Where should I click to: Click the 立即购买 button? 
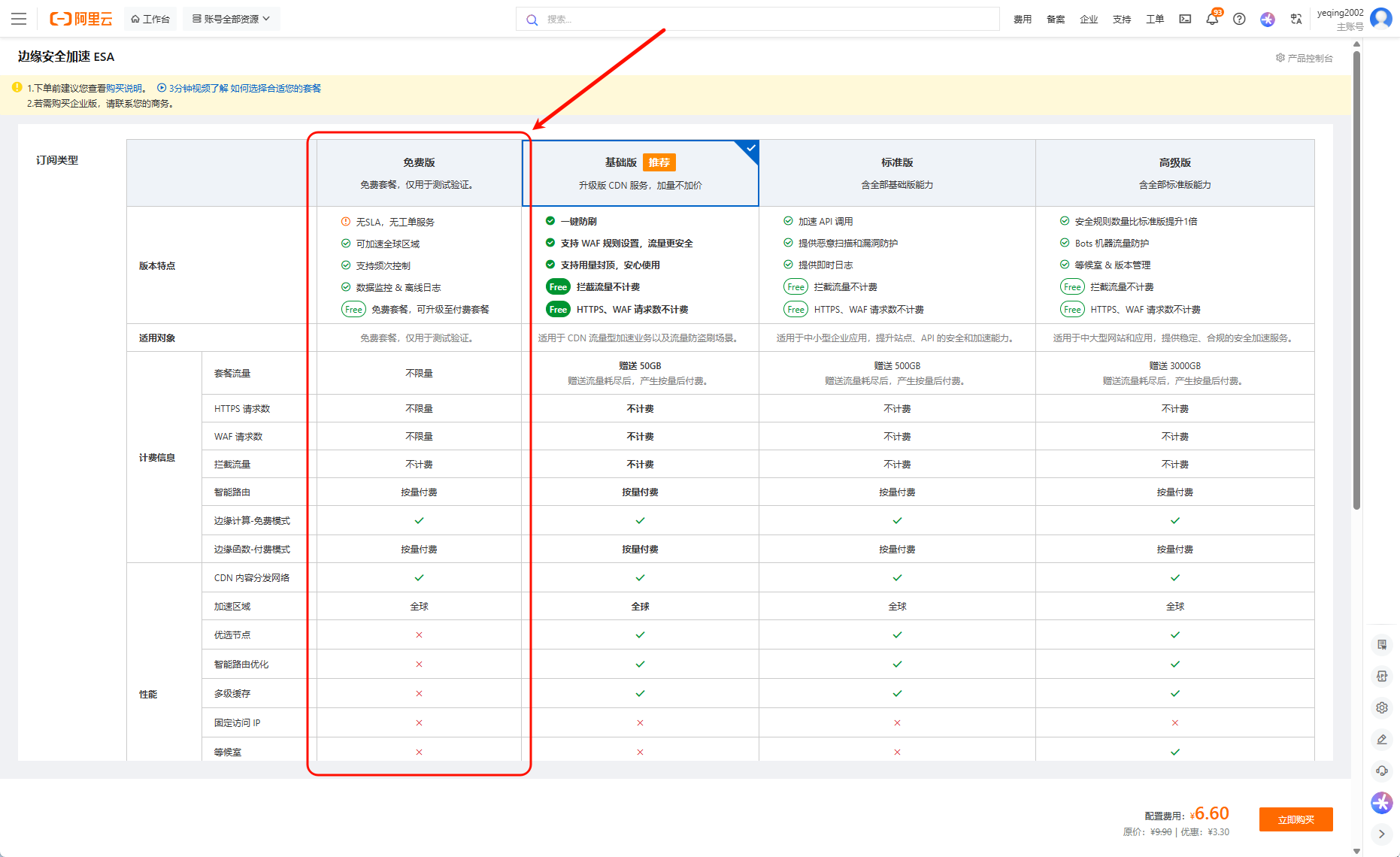[1296, 819]
